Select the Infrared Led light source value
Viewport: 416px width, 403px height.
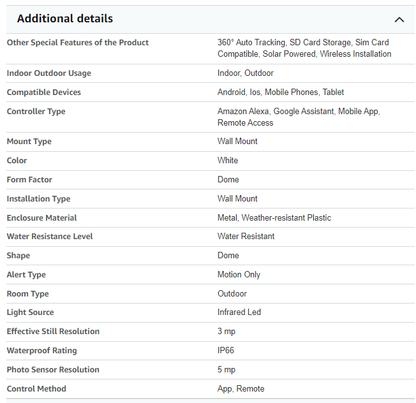point(239,312)
